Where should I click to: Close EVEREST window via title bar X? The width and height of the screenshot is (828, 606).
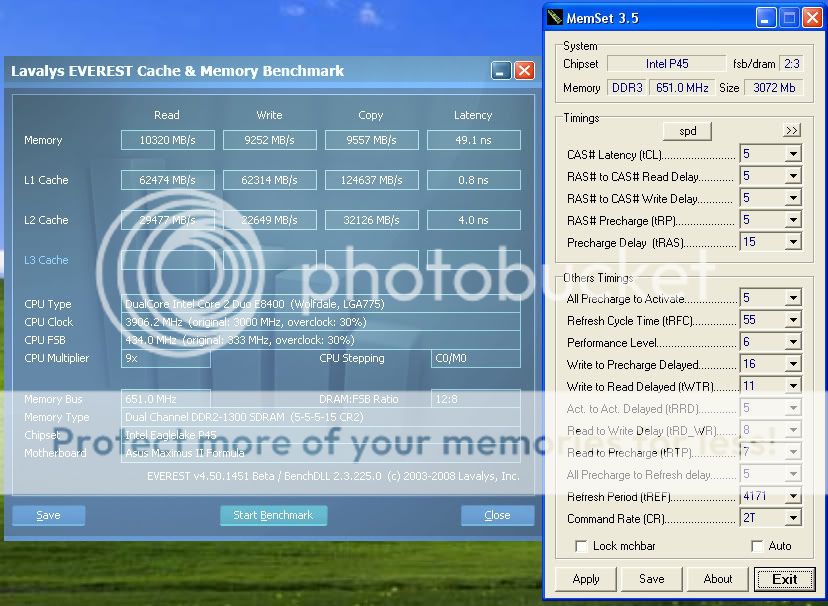(524, 70)
